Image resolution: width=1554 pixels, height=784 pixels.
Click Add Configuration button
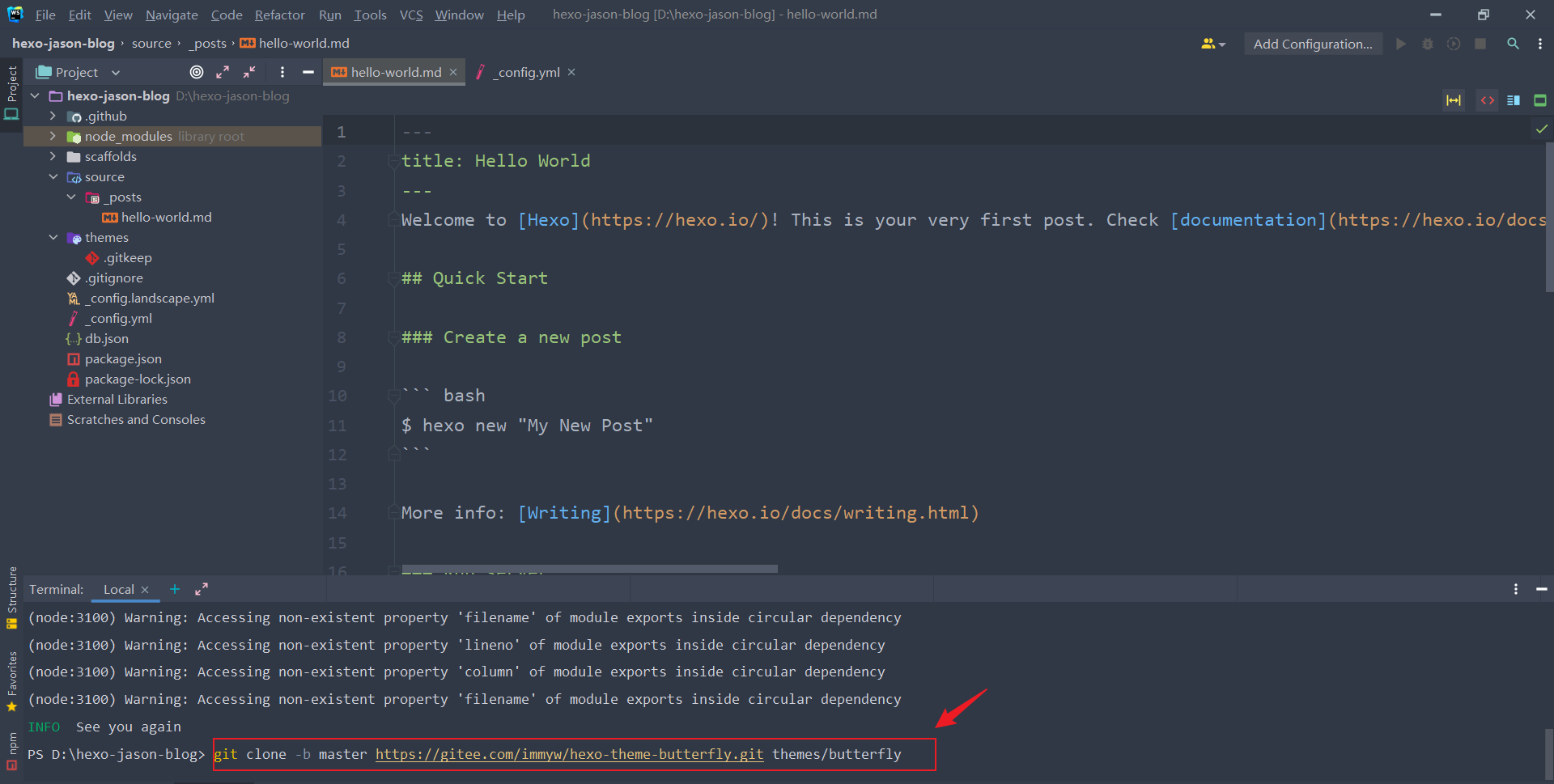pyautogui.click(x=1313, y=44)
